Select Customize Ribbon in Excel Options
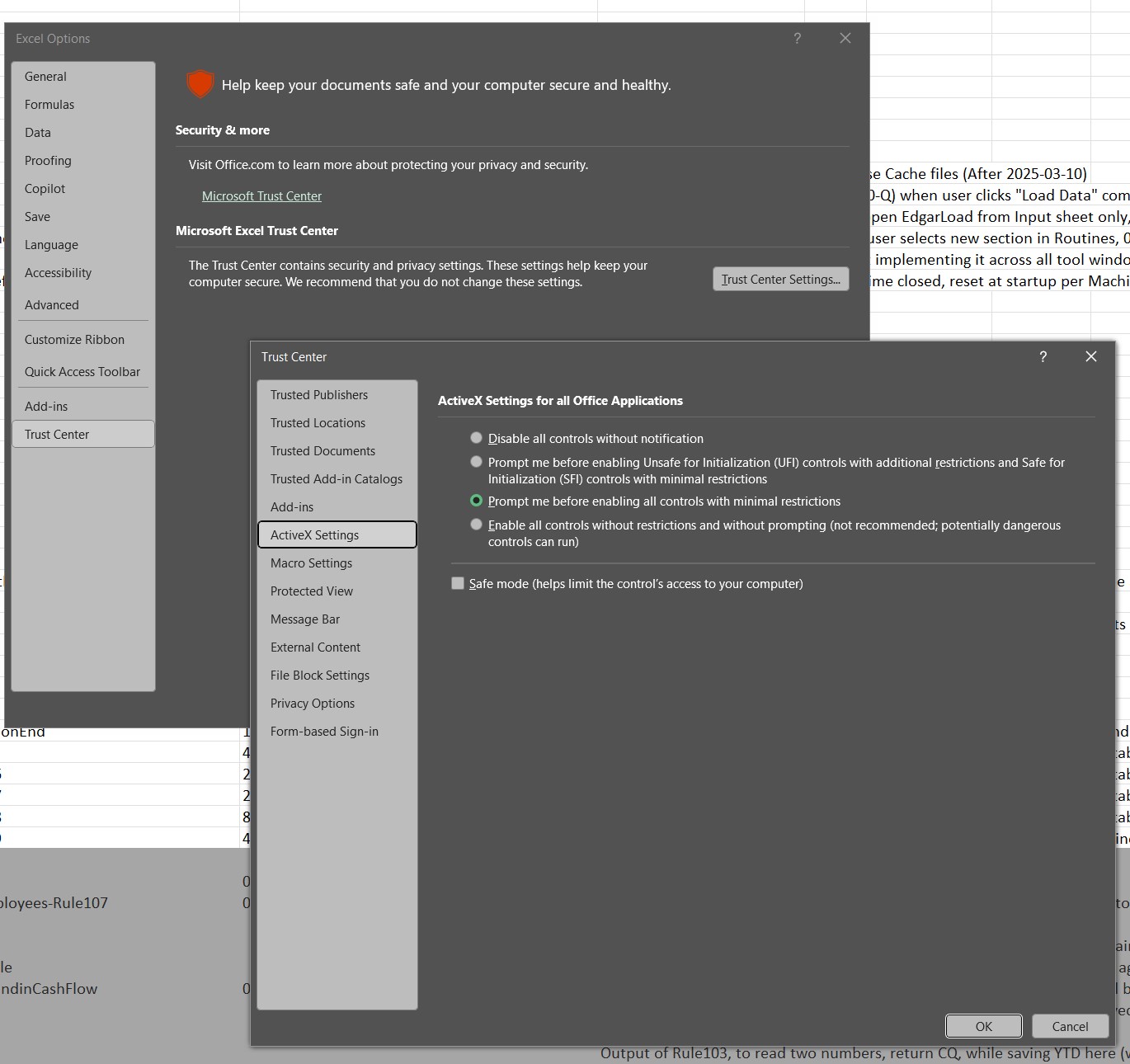The height and width of the screenshot is (1064, 1130). (x=74, y=339)
